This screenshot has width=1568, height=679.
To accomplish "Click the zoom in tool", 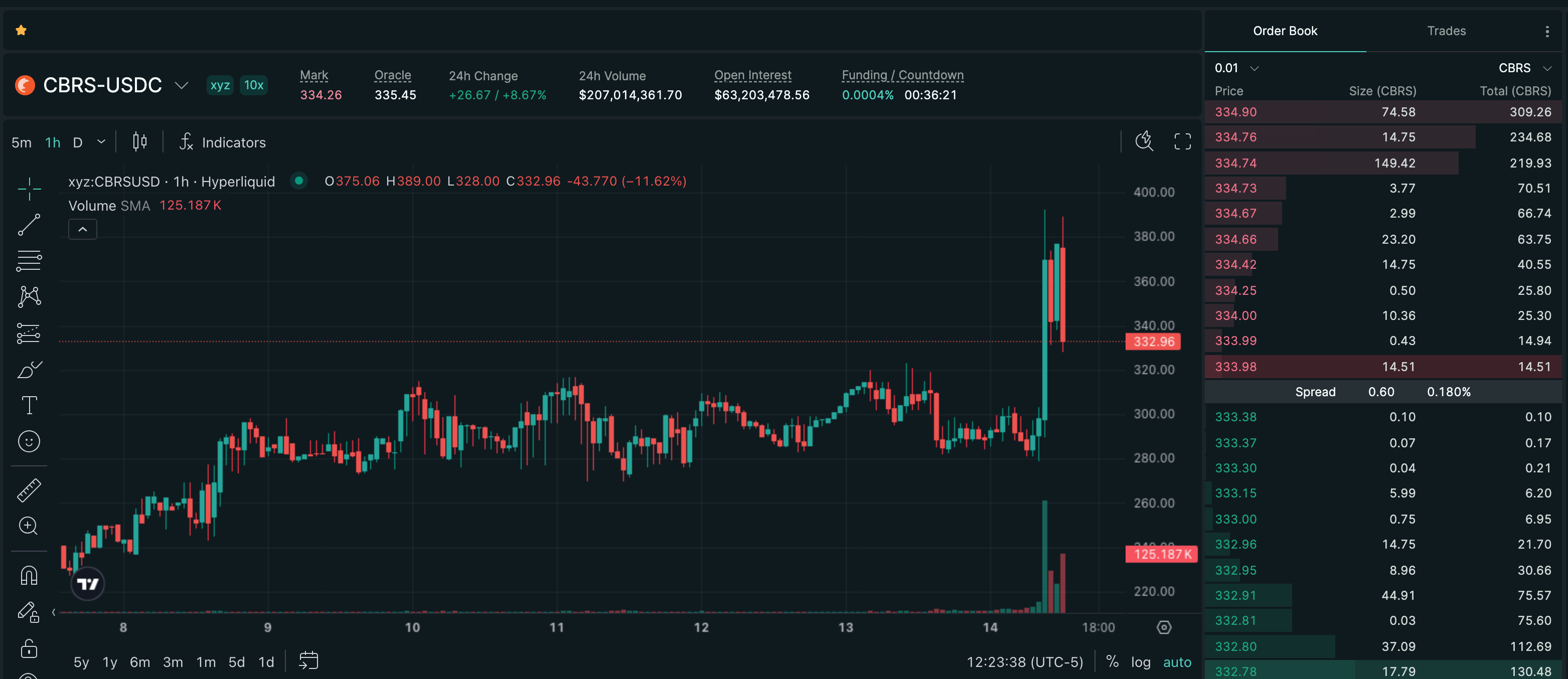I will coord(29,526).
